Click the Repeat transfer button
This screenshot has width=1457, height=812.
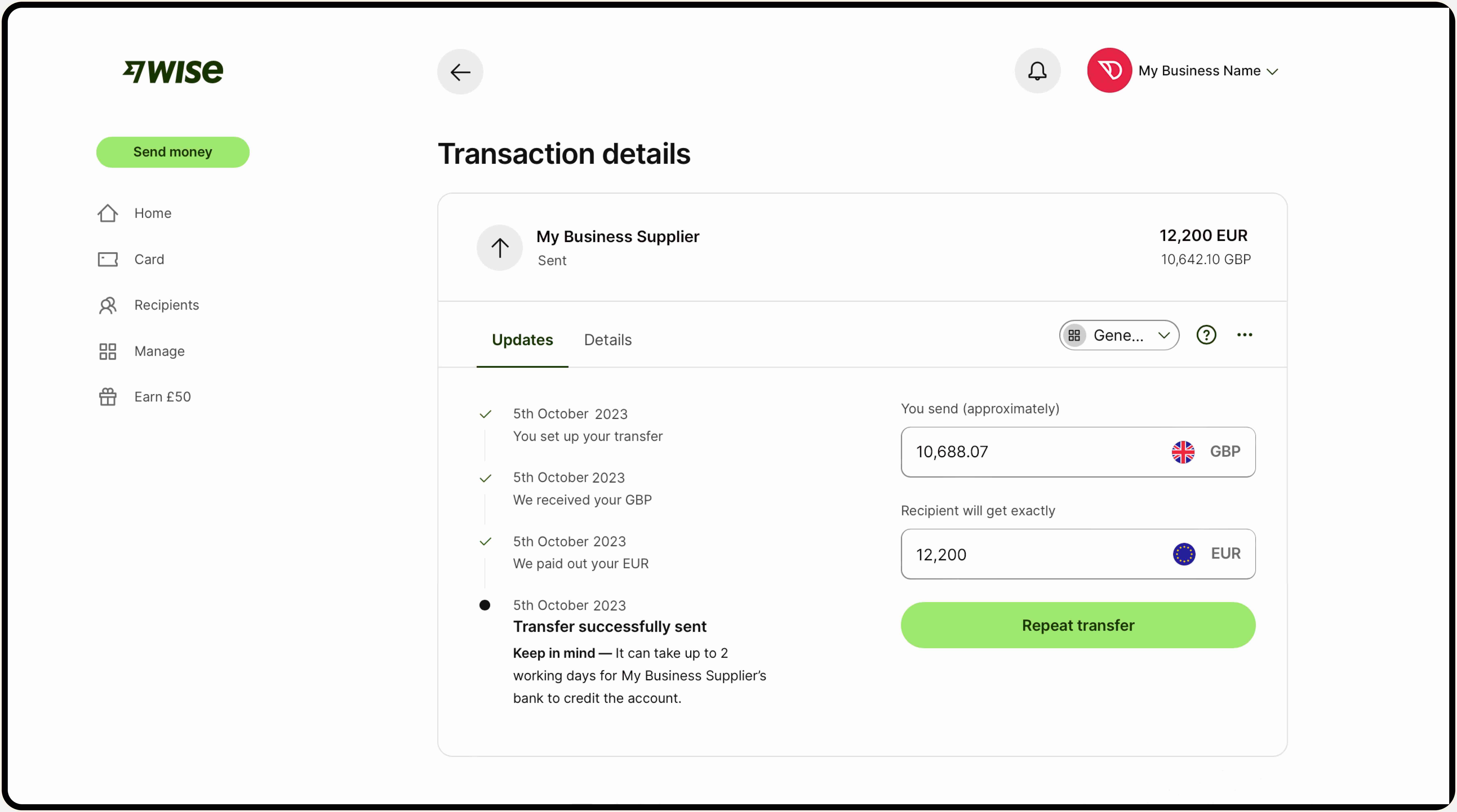(x=1077, y=625)
